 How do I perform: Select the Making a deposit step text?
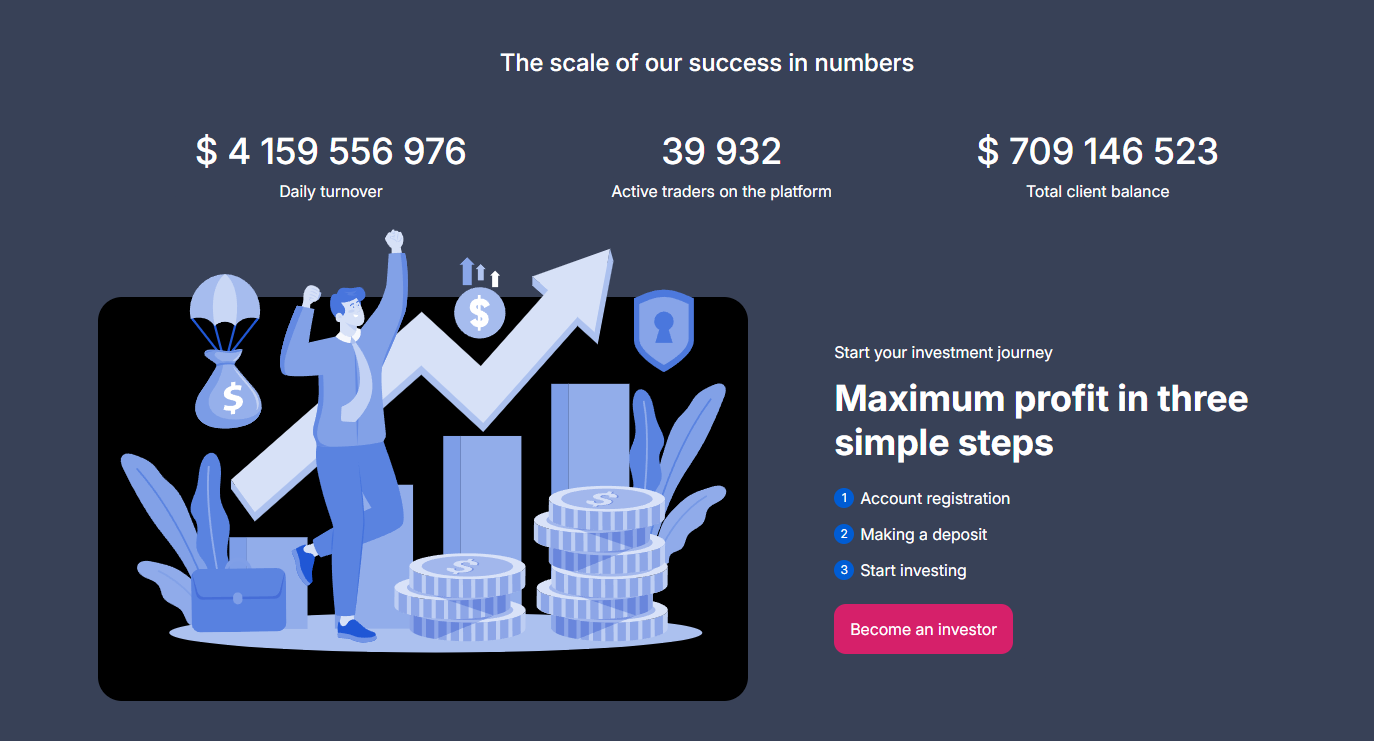point(923,534)
